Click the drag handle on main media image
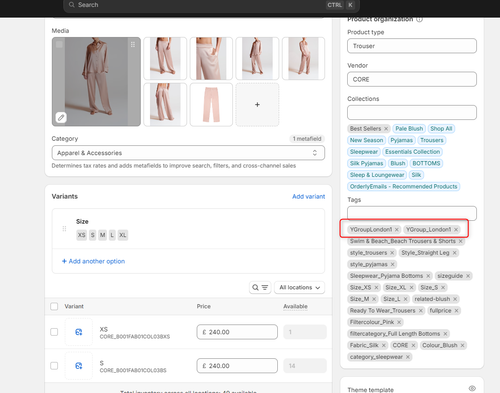The image size is (500, 393). (133, 44)
